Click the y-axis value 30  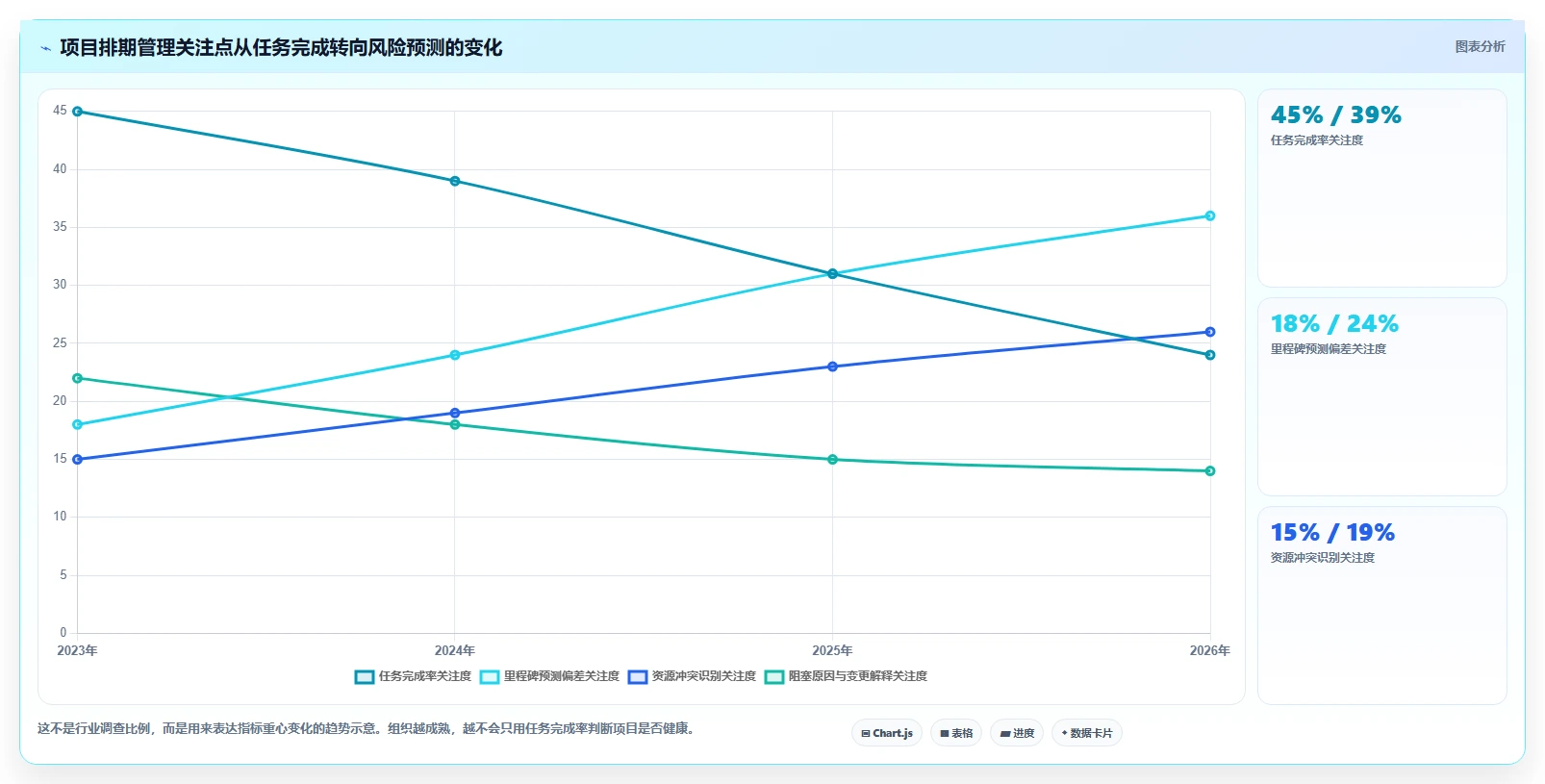click(60, 285)
